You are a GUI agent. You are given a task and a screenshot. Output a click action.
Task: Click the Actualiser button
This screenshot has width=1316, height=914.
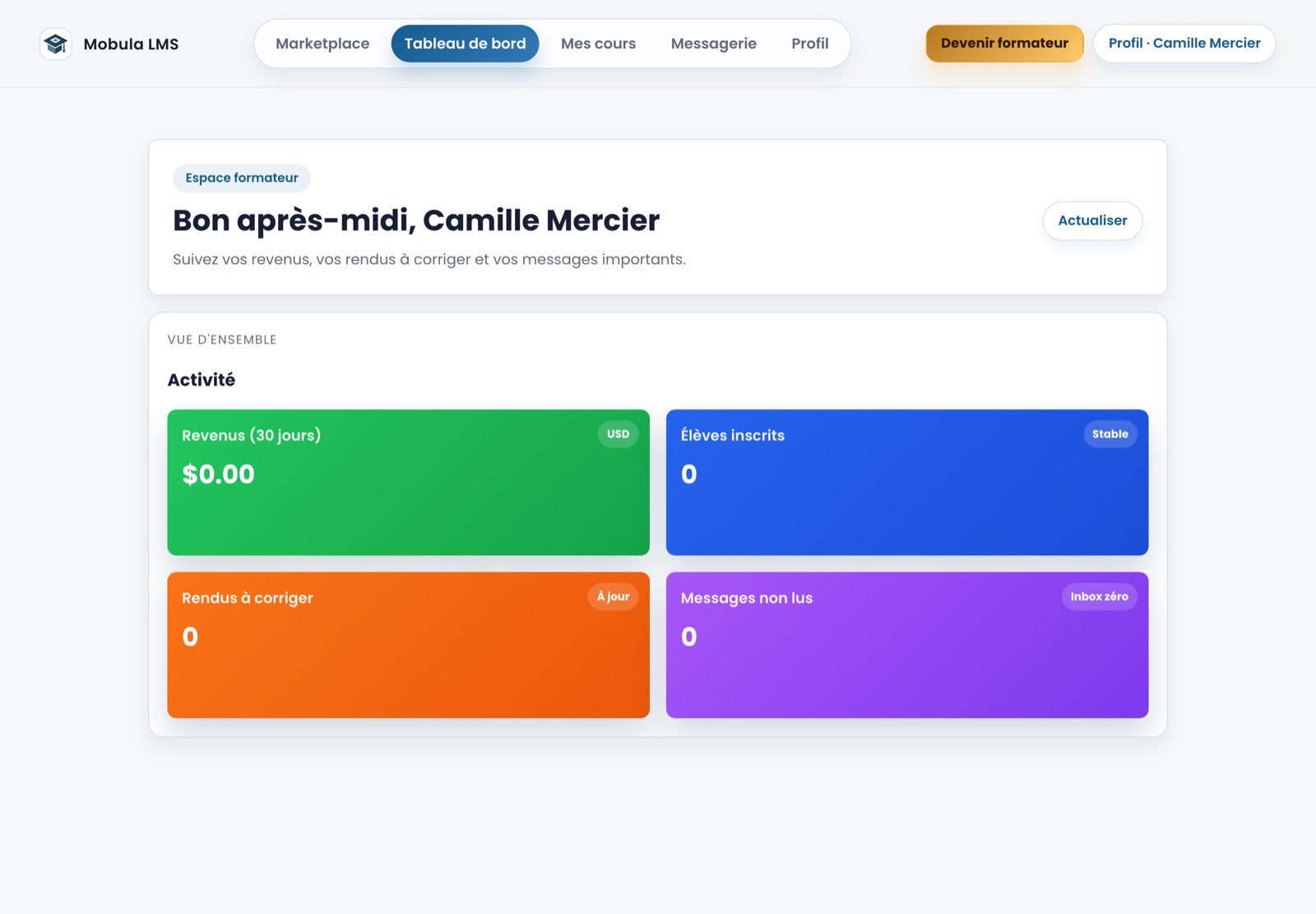point(1092,220)
